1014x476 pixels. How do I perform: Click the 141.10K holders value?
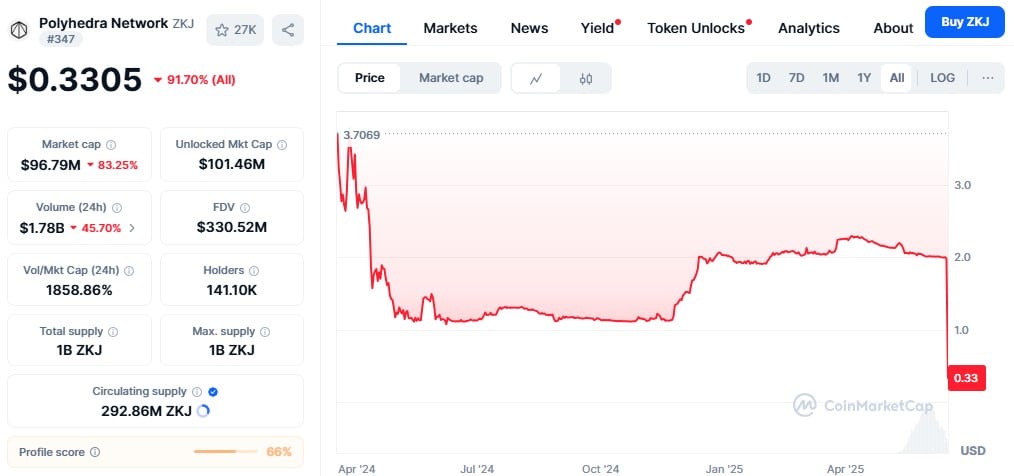click(232, 290)
